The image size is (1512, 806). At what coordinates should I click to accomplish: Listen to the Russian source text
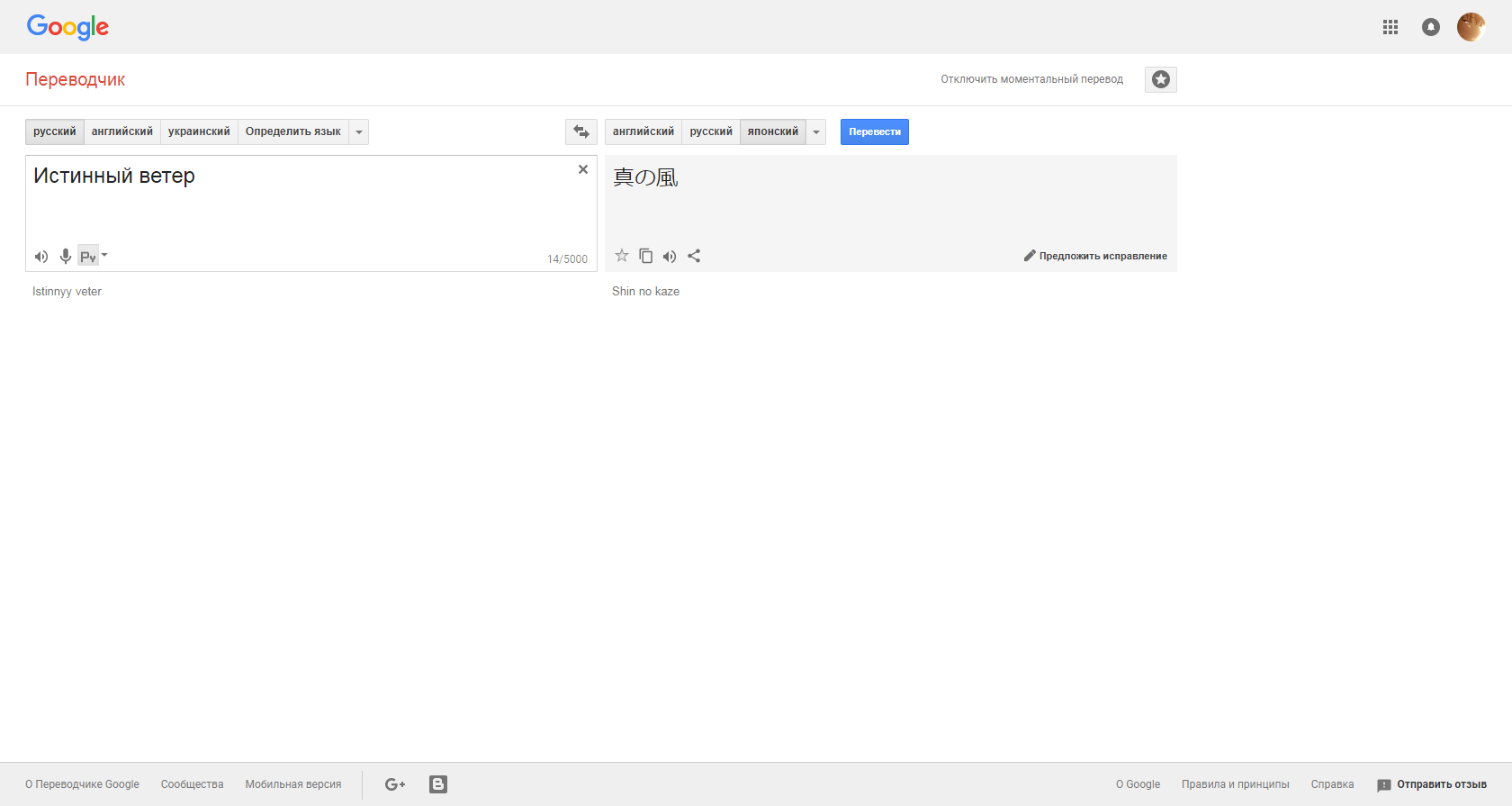(x=41, y=257)
